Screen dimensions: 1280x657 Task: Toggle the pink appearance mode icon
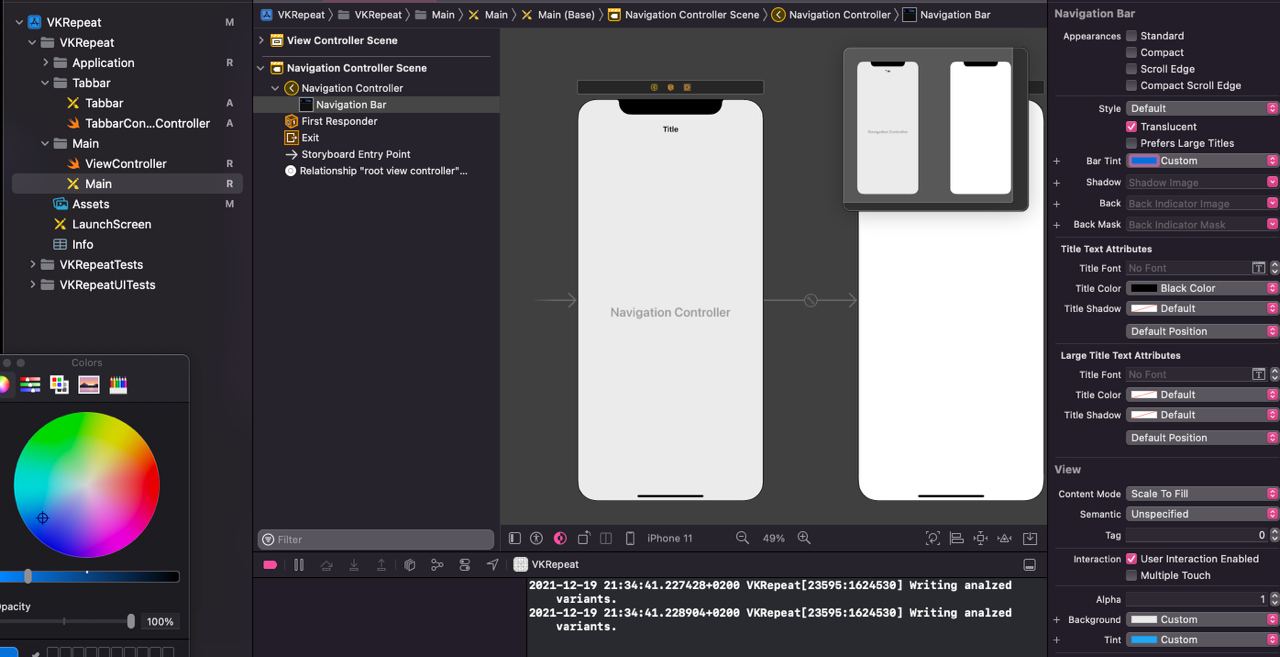560,538
